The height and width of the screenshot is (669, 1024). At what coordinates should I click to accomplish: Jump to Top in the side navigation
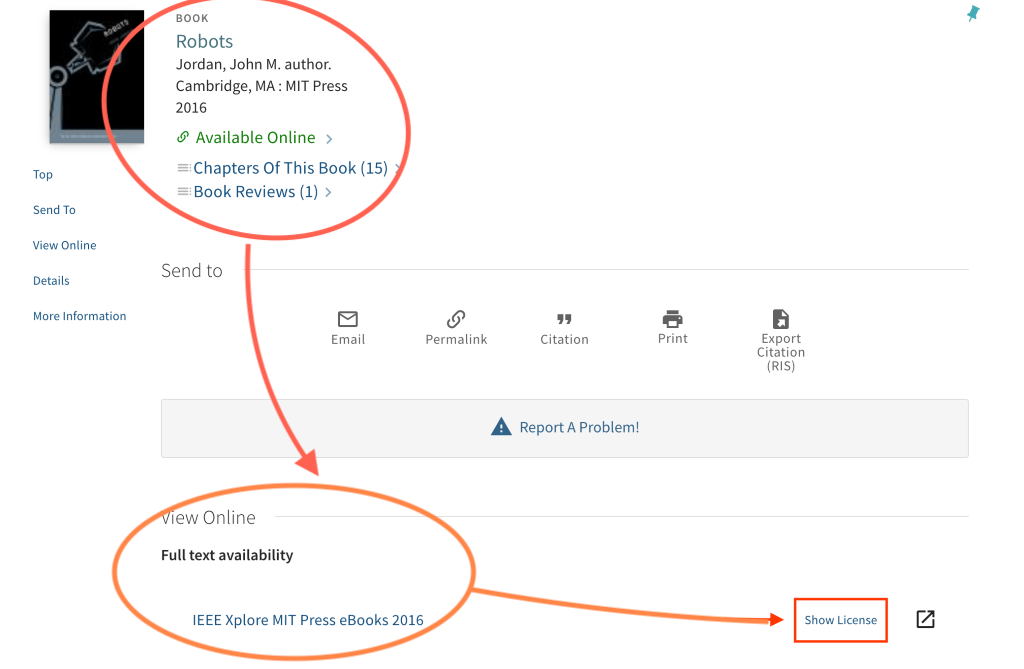pos(42,174)
